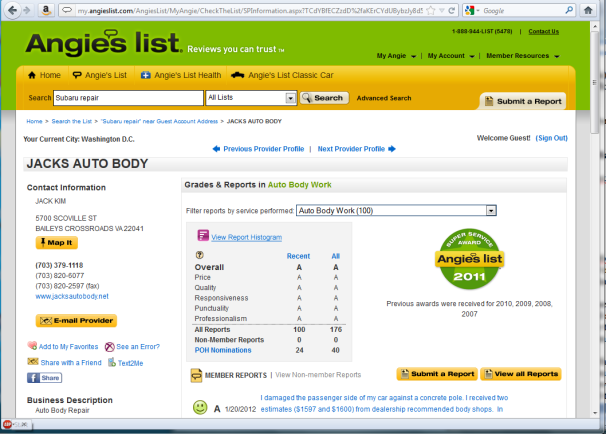Click the Facebook Share button
Screen dimensions: 606x434
point(44,378)
